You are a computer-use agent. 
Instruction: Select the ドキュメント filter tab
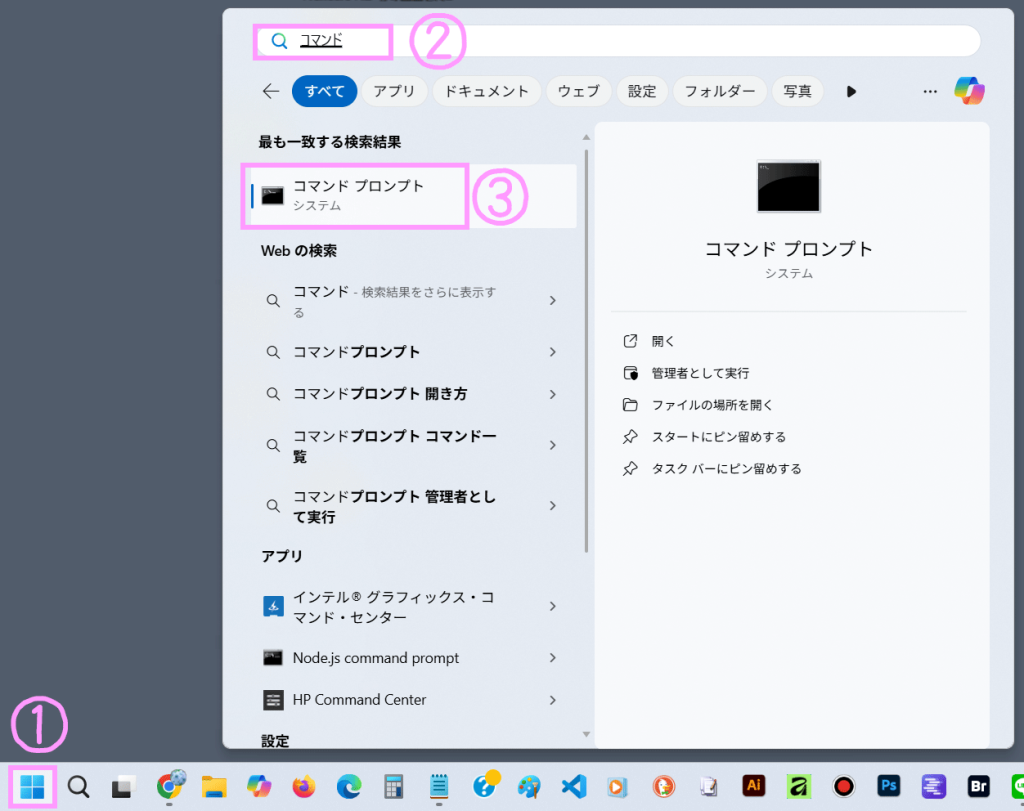486,91
